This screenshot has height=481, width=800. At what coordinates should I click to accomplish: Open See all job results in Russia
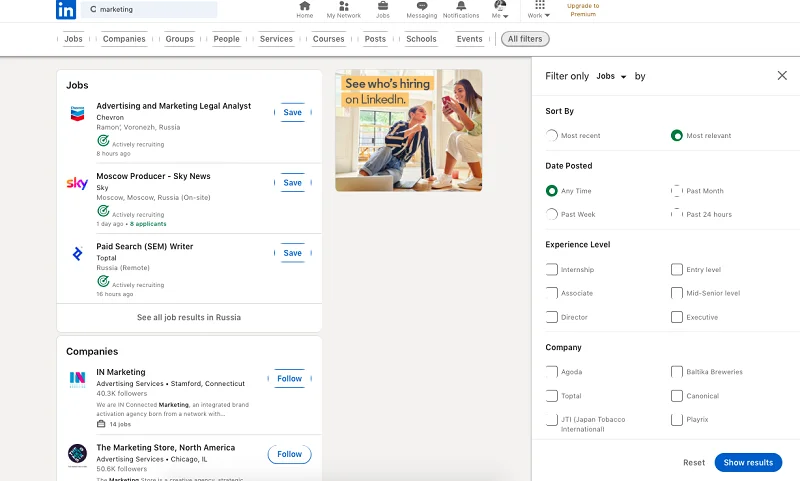[x=189, y=317]
